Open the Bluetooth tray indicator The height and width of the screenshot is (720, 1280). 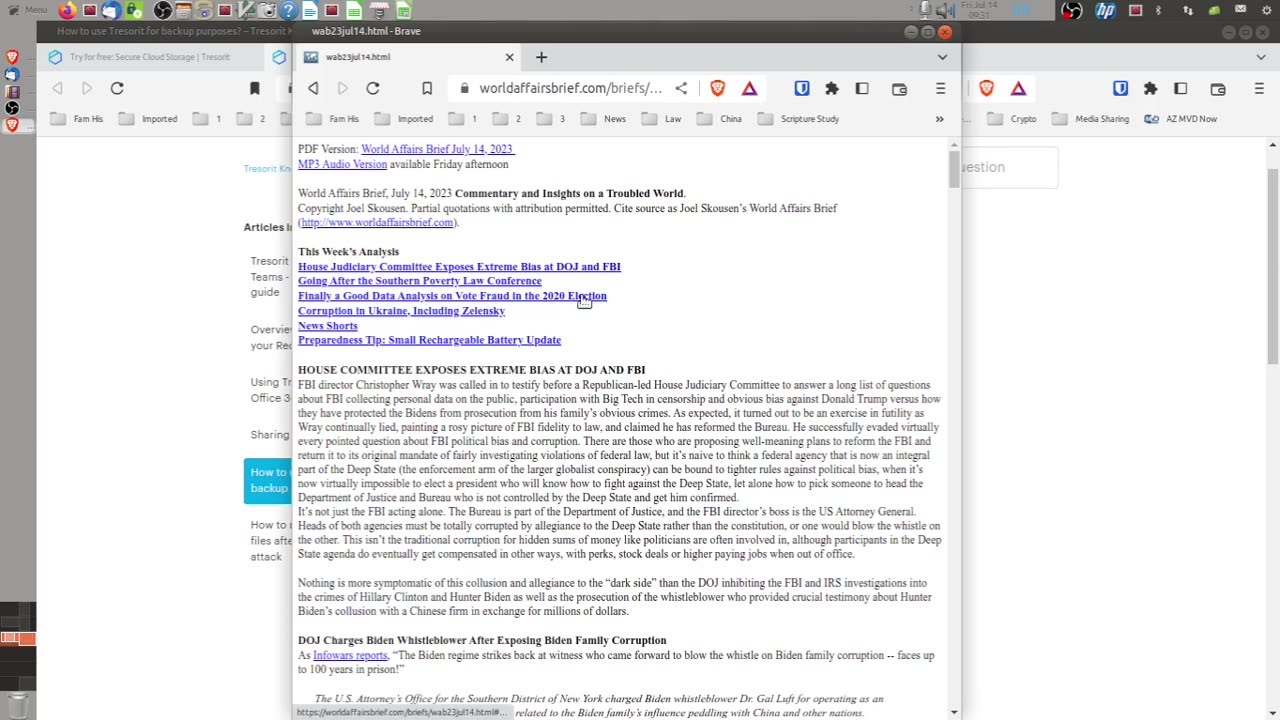(x=1159, y=11)
